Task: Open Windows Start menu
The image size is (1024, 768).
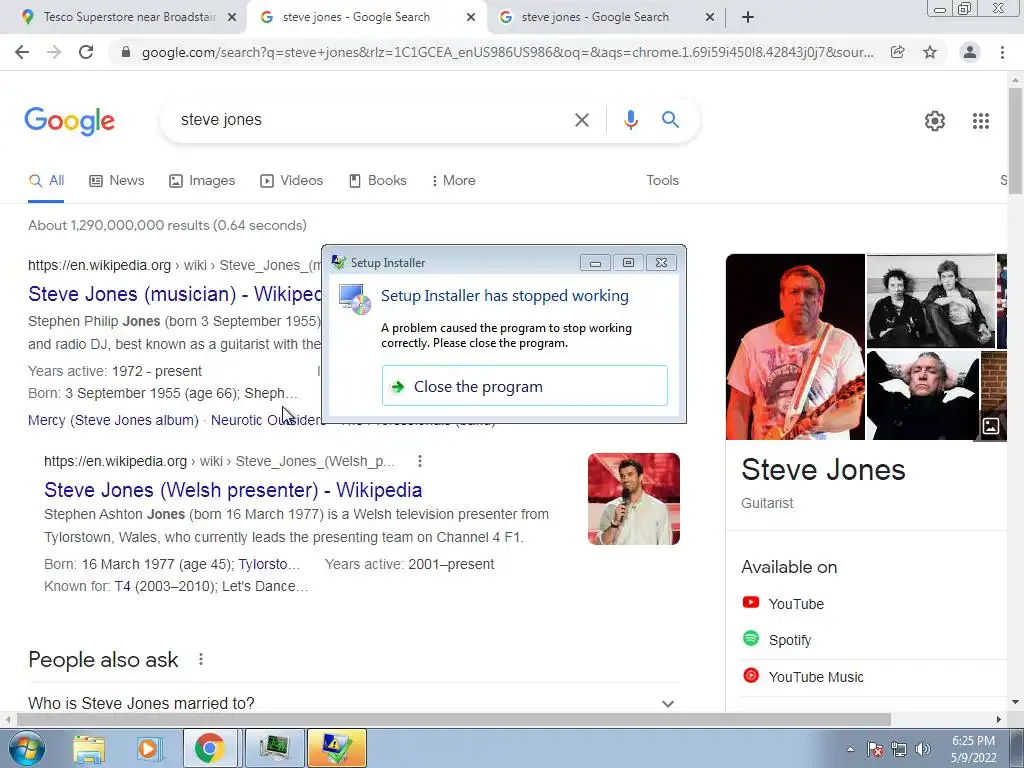Action: [27, 748]
